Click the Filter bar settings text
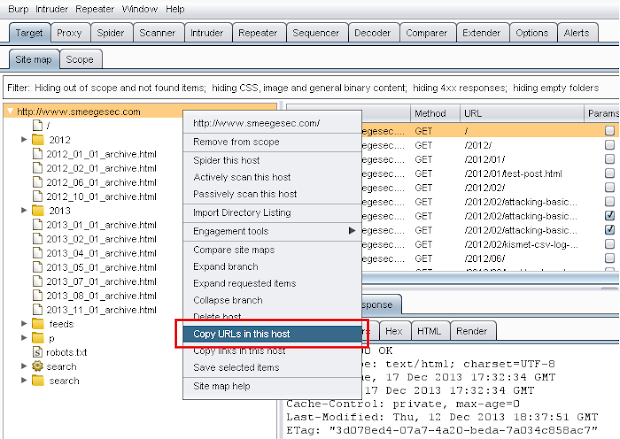620x439 pixels. click(x=303, y=87)
